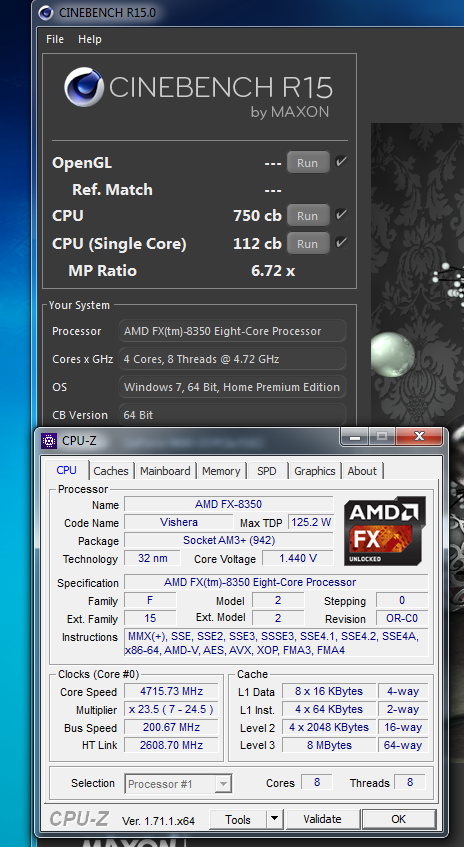Click the CPU-Z title bar chip icon
The image size is (464, 847).
coord(49,440)
